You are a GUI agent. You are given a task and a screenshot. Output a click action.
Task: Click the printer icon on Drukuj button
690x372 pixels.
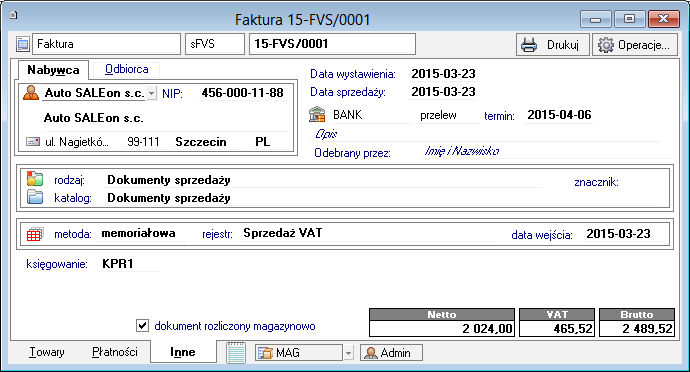coord(529,45)
